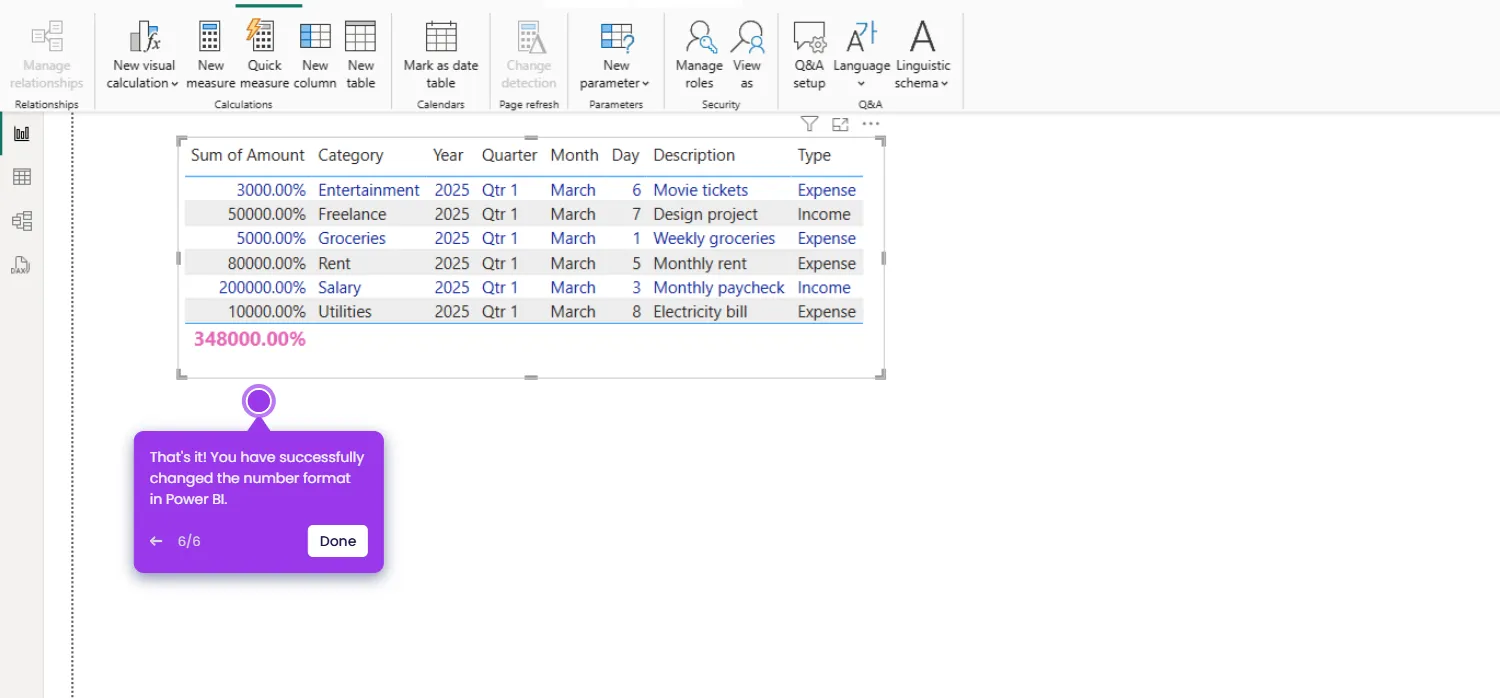This screenshot has width=1500, height=698.
Task: Switch to Model view in sidebar
Action: pos(21,221)
